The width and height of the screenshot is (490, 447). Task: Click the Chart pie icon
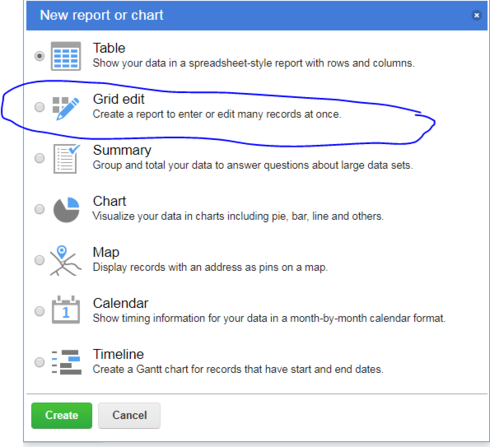66,210
